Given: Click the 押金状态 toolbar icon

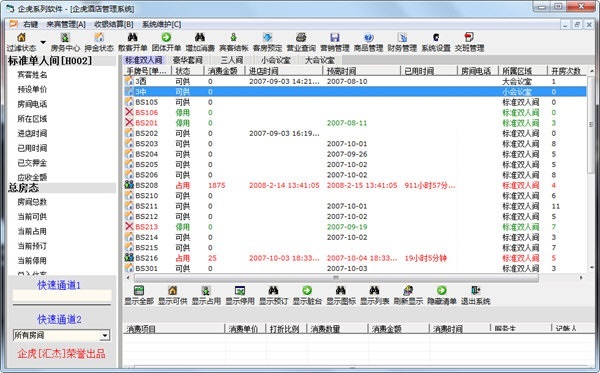Looking at the screenshot, I should tap(99, 37).
